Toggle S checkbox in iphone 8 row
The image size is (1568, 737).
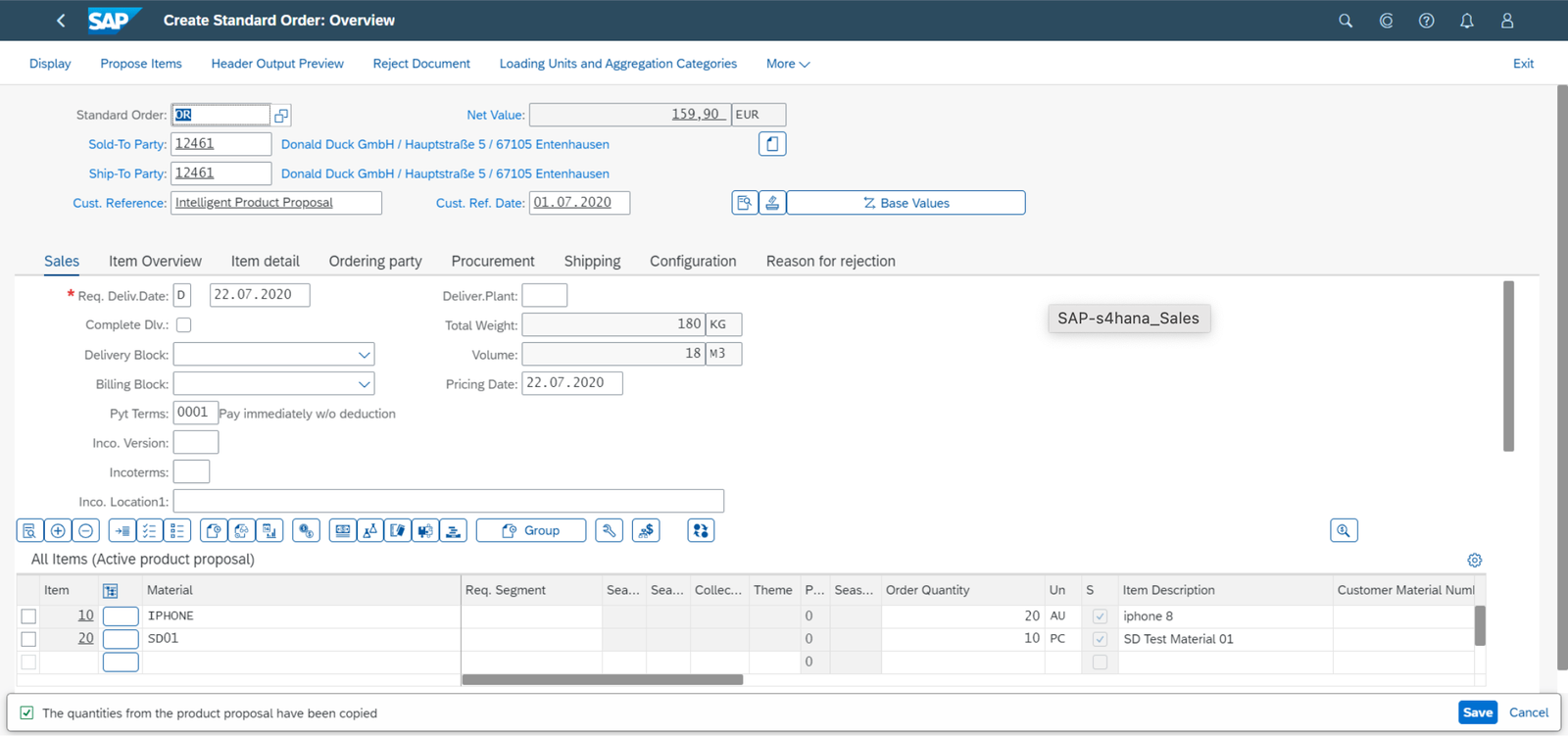pos(1100,616)
